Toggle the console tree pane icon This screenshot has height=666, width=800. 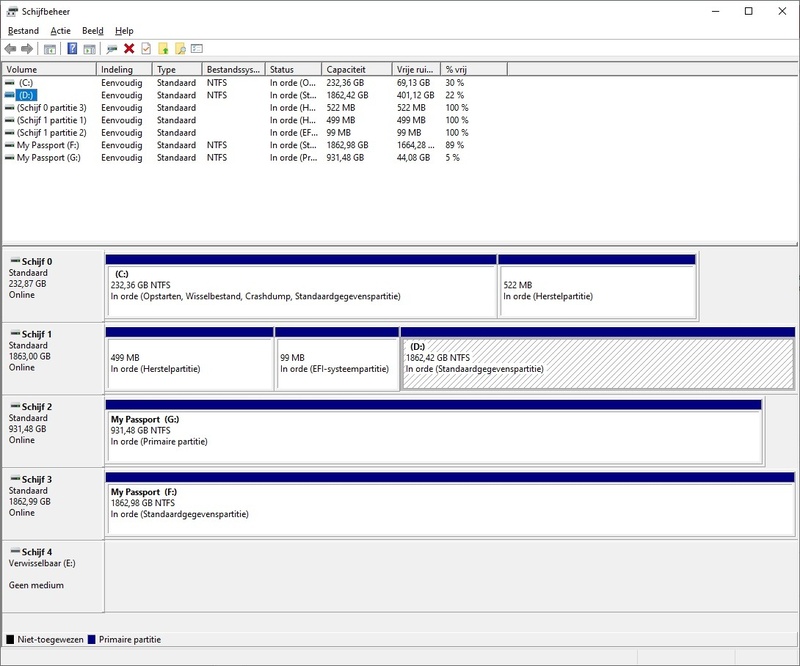pyautogui.click(x=49, y=49)
